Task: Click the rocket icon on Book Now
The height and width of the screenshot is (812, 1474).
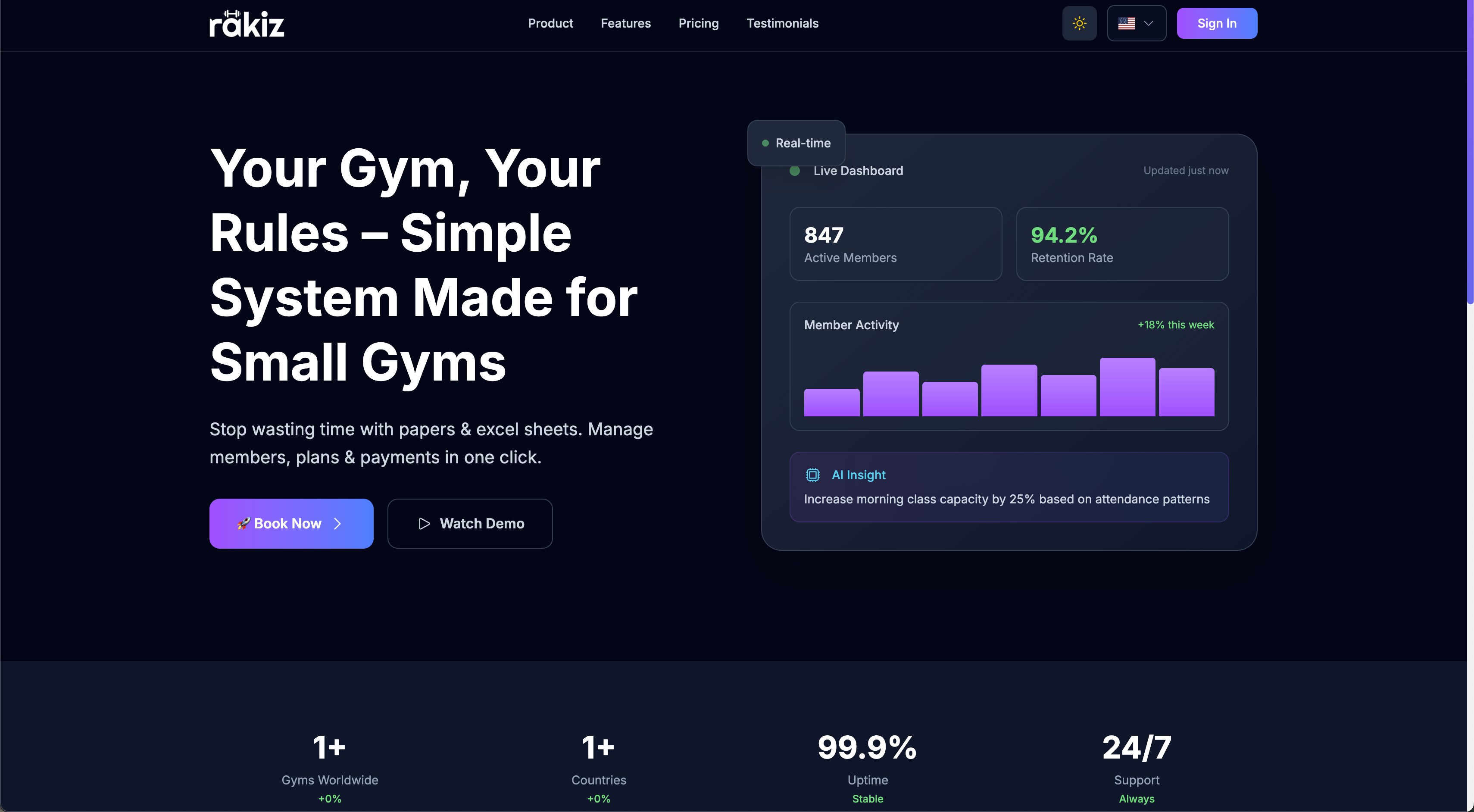Action: tap(244, 524)
